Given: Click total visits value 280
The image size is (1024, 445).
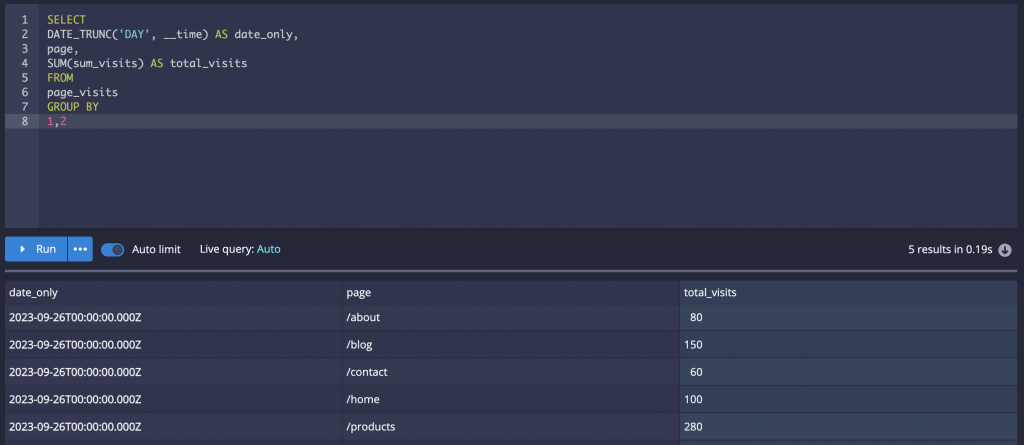Looking at the screenshot, I should [x=694, y=426].
